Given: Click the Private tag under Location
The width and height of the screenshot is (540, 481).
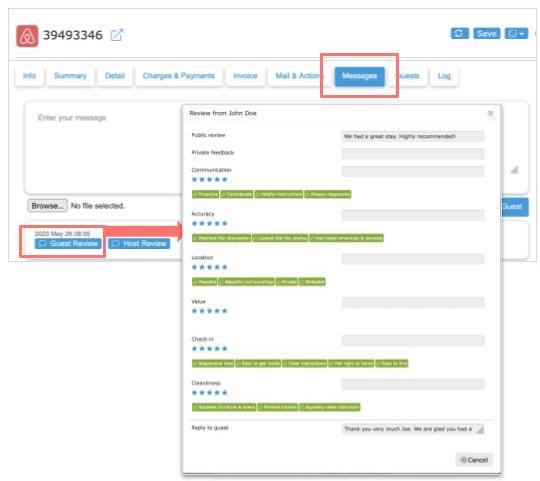Looking at the screenshot, I should (x=287, y=282).
